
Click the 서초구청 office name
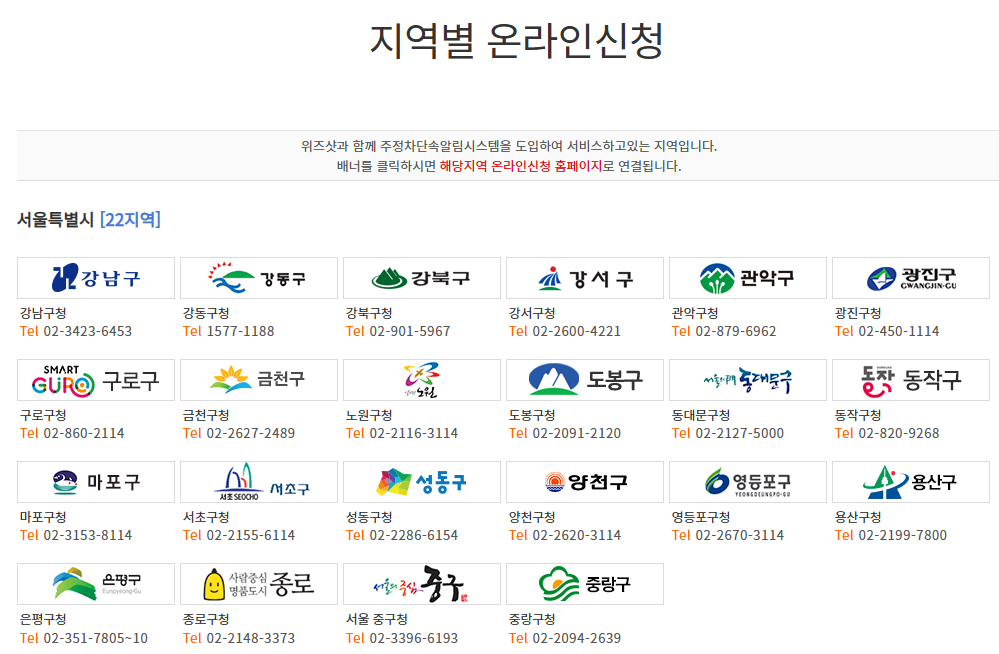[206, 517]
